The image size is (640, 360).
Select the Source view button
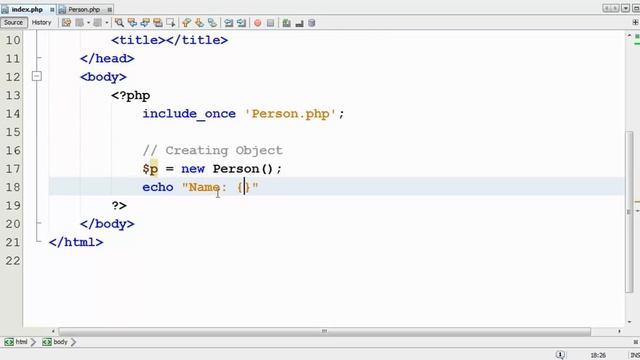(x=13, y=23)
